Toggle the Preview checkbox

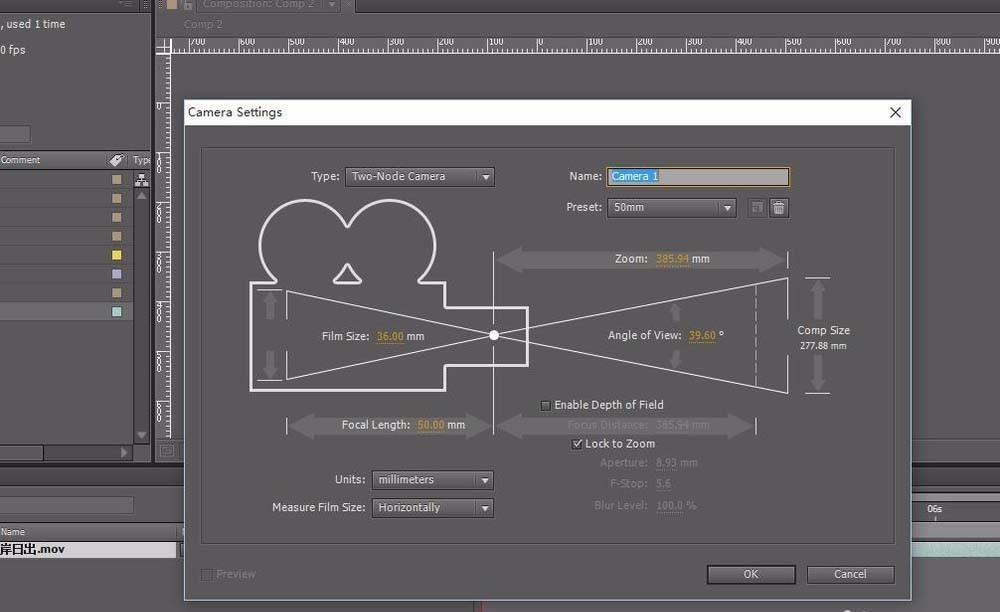click(x=207, y=574)
